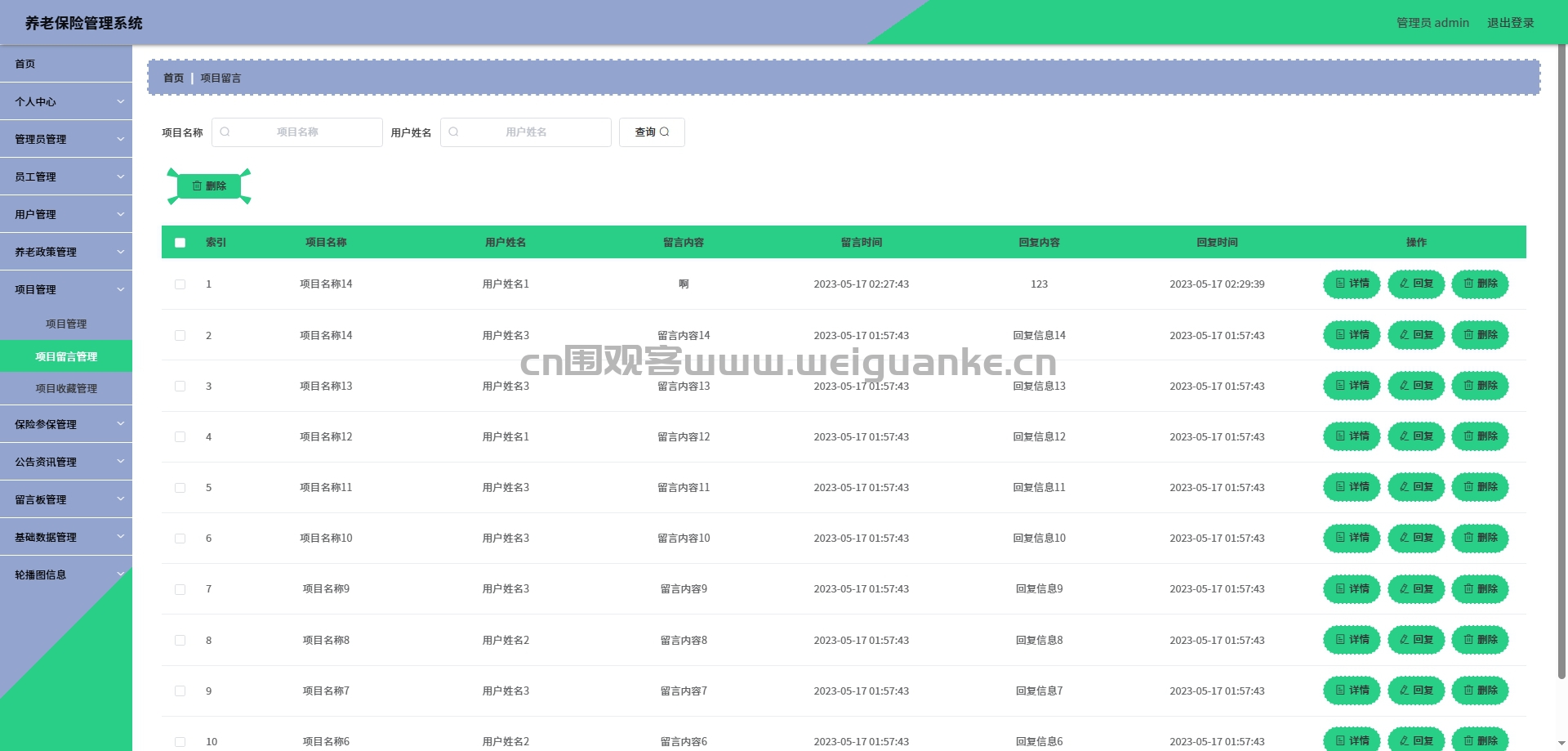Tick checkbox for row index 3
1568x751 pixels.
click(x=180, y=386)
